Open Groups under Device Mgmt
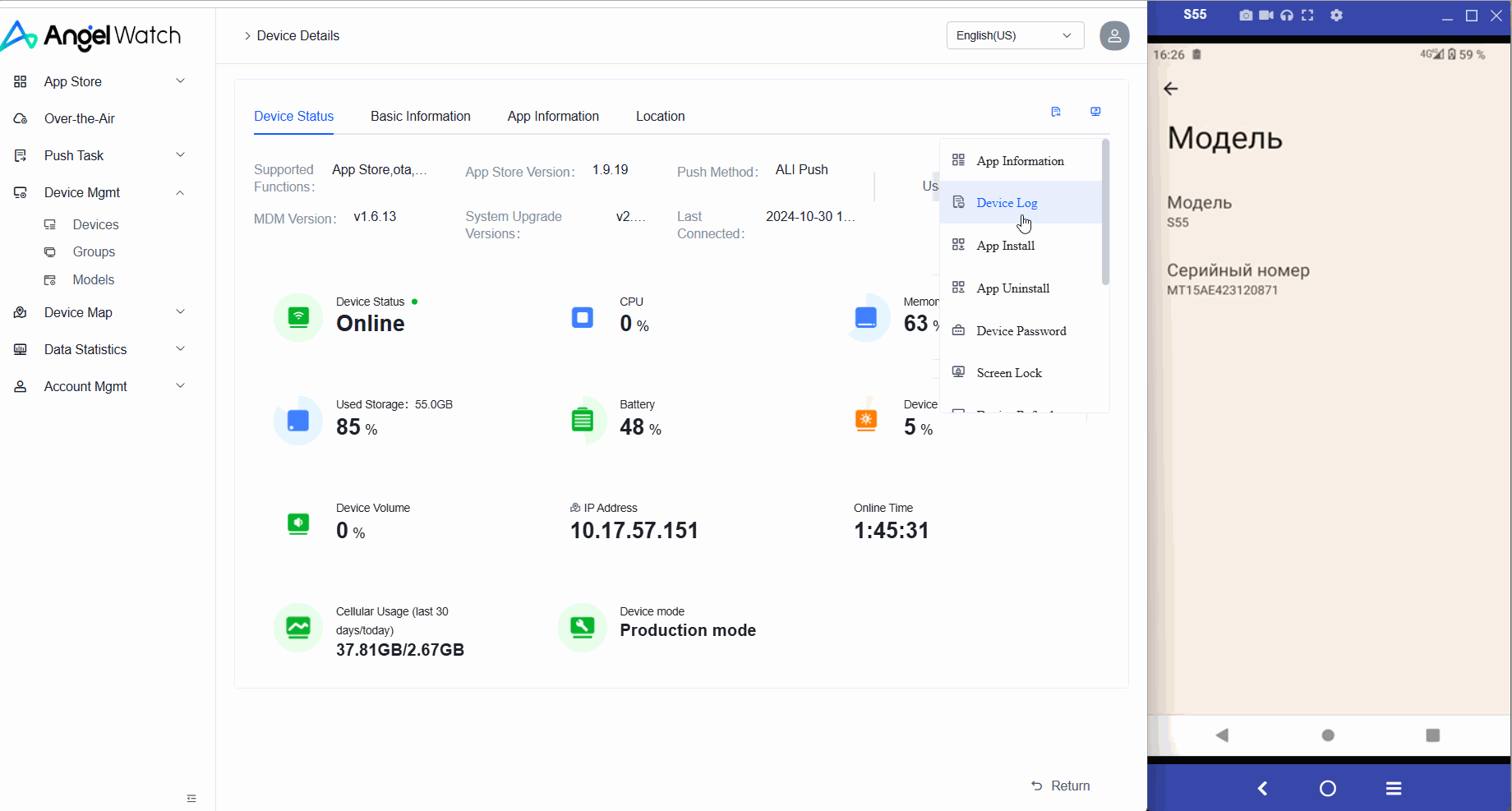1512x811 pixels. 94,251
